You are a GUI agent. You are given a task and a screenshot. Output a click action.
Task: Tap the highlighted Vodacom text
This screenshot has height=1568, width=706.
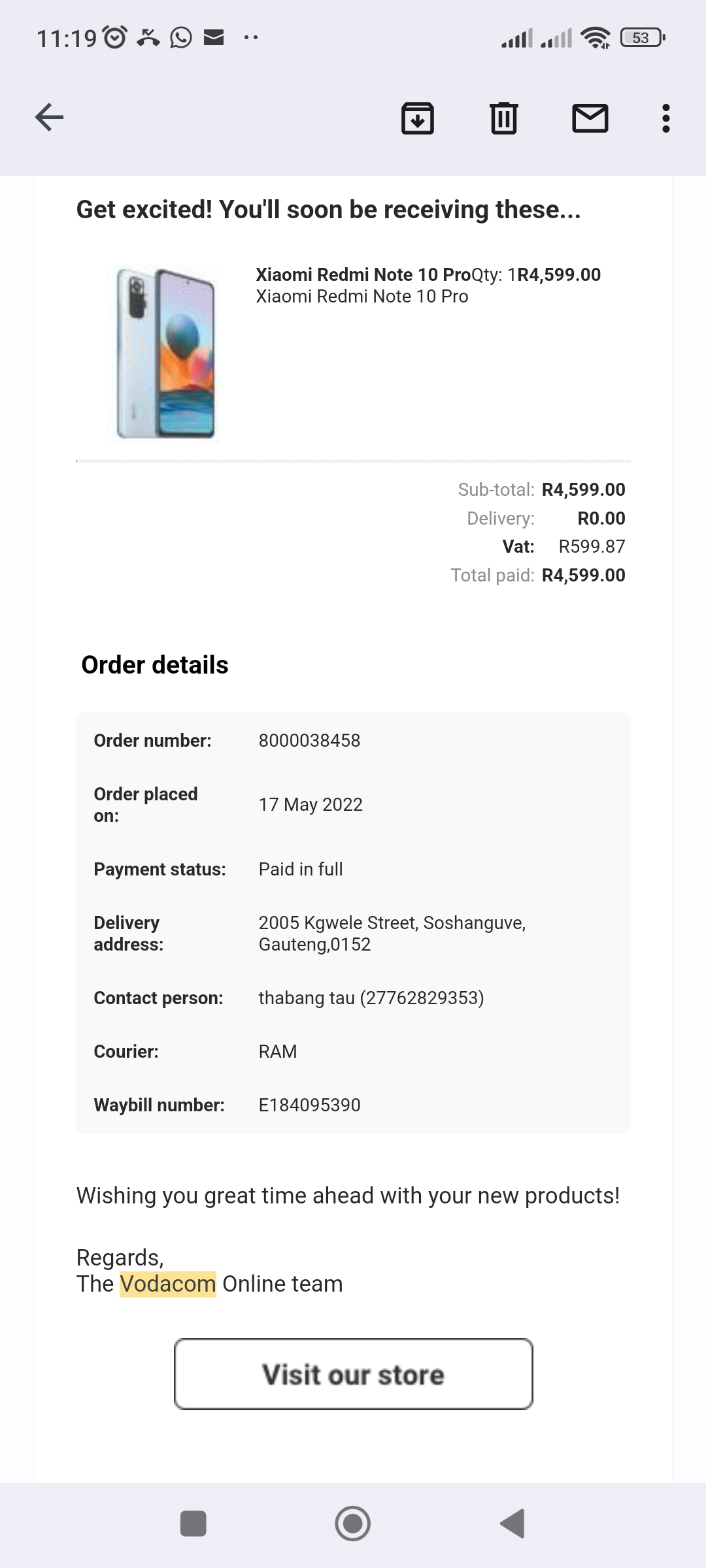pyautogui.click(x=169, y=1282)
